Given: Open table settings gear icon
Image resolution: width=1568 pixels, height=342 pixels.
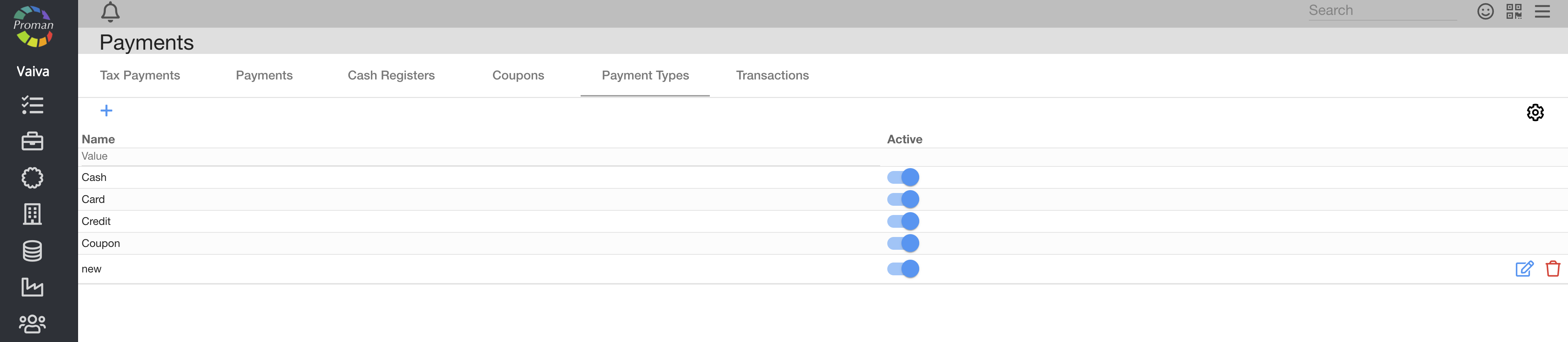Looking at the screenshot, I should [x=1535, y=112].
